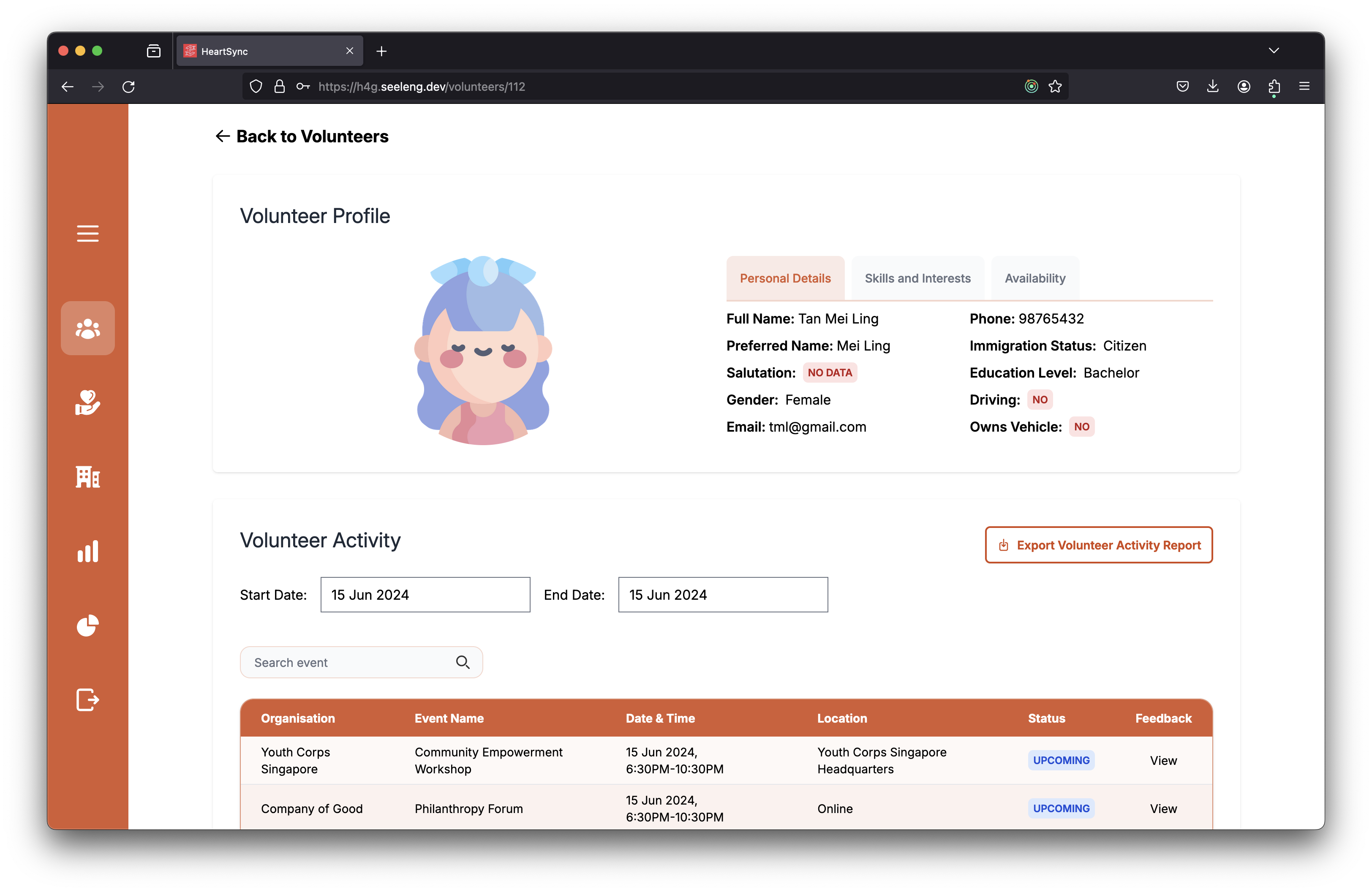Open the bar chart analytics icon

tap(87, 552)
